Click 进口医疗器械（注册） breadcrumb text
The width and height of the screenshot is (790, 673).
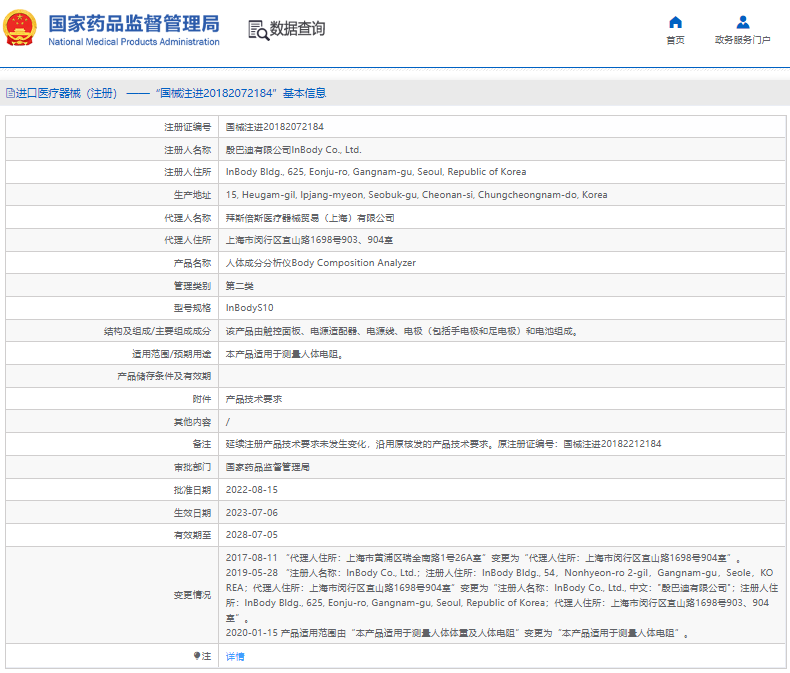coord(67,93)
